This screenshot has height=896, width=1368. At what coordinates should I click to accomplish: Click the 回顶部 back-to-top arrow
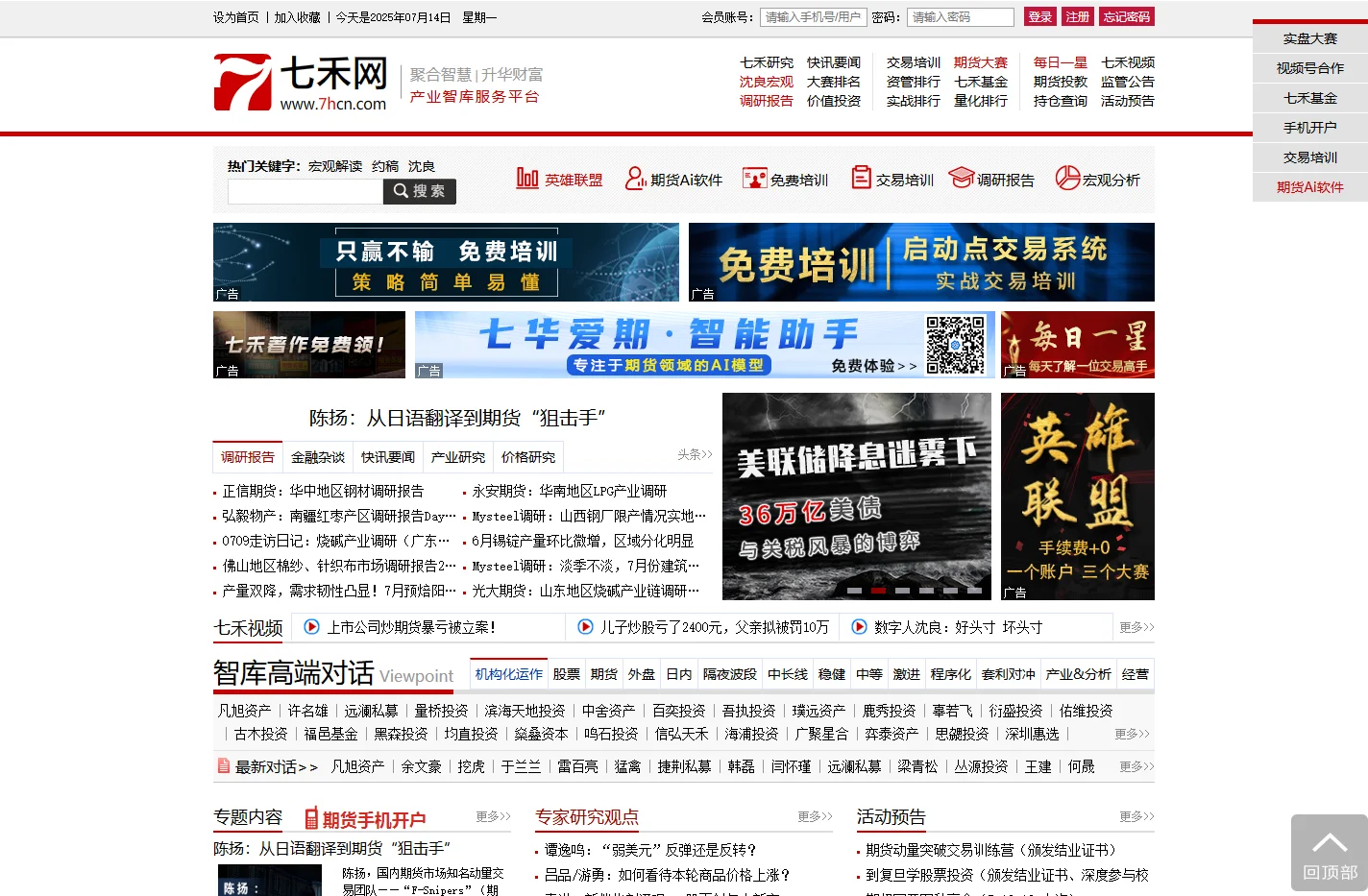1330,853
